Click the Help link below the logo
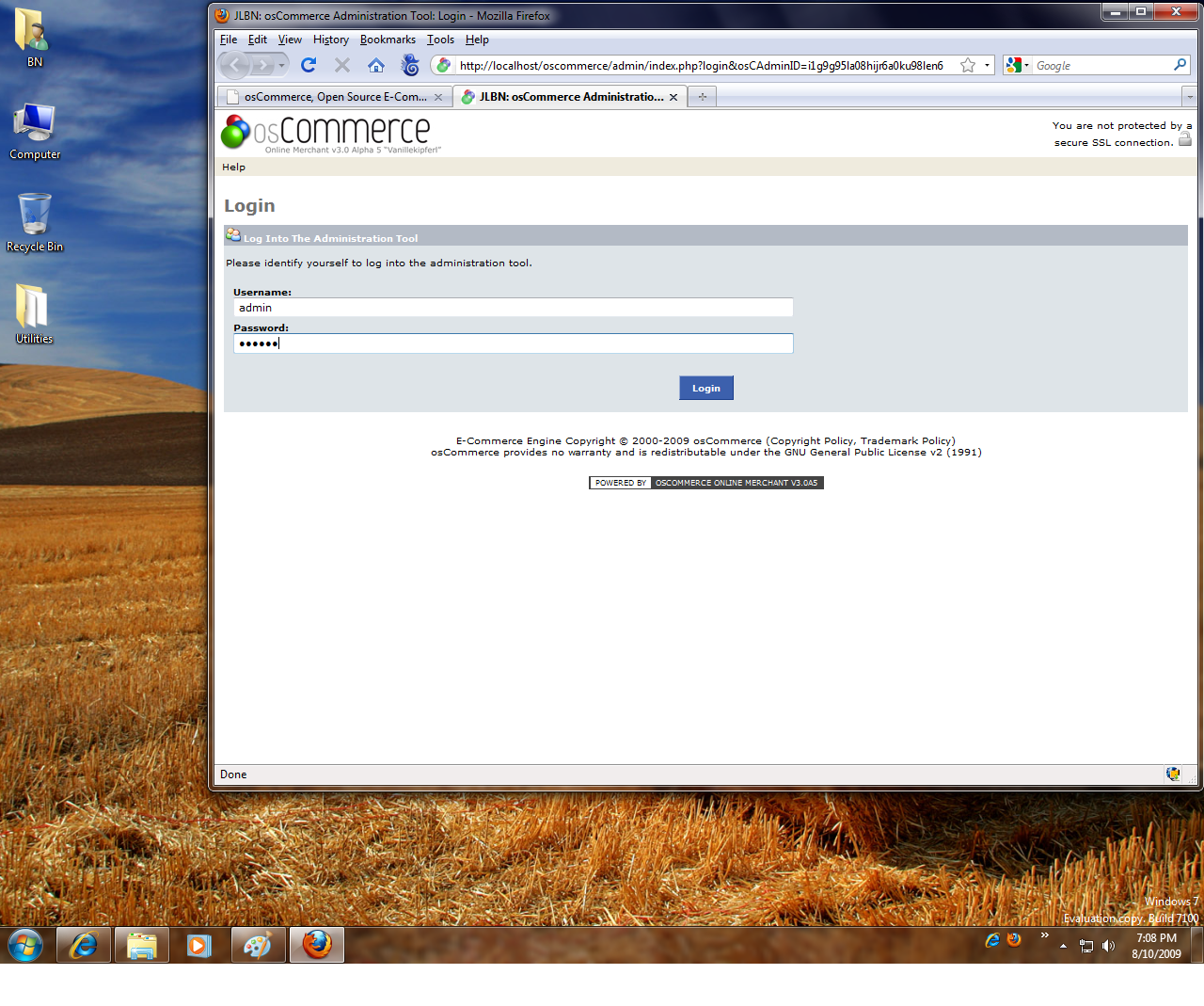The image size is (1204, 1006). (x=233, y=167)
